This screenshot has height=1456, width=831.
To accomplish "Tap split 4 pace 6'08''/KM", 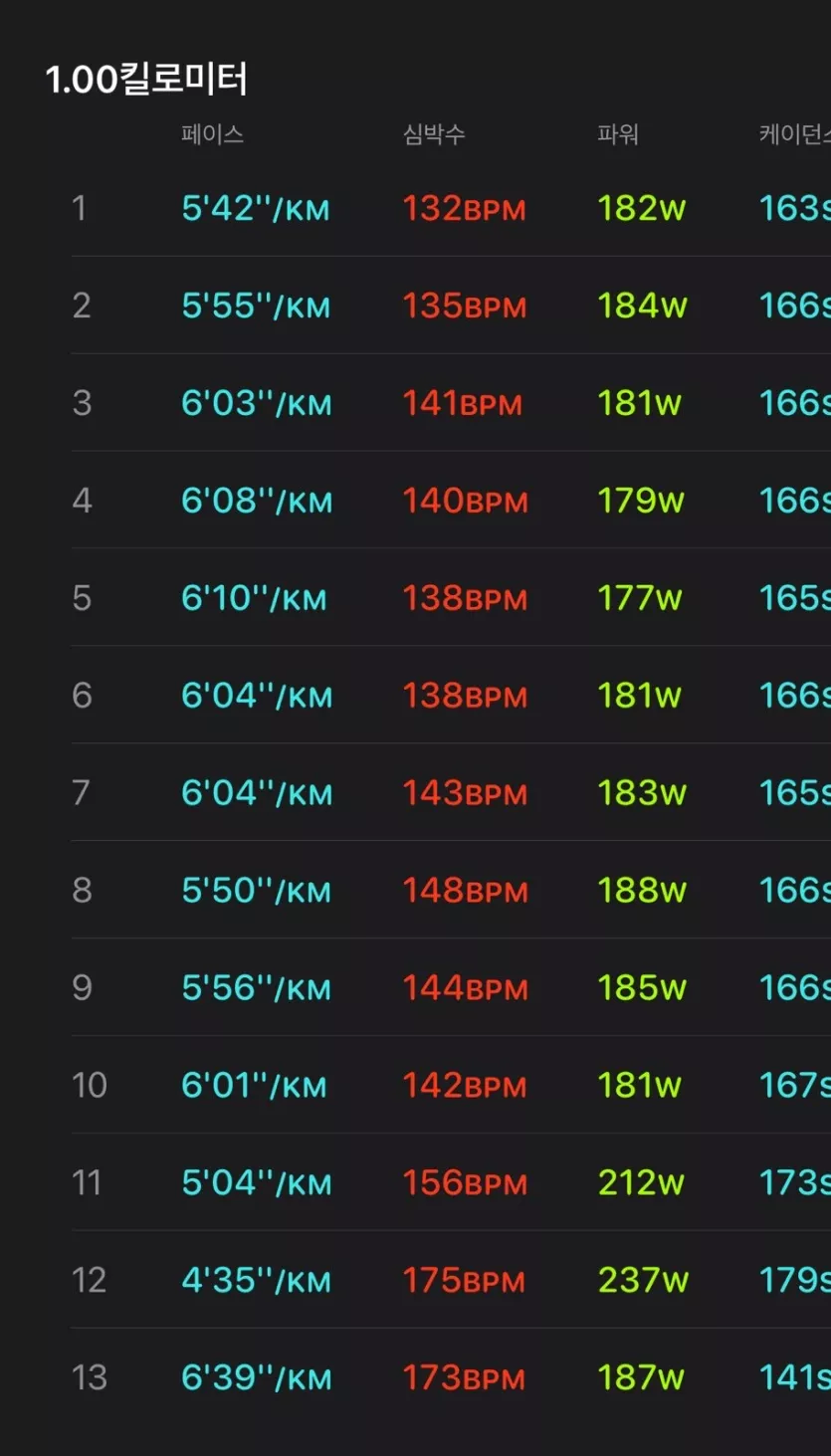I will point(256,501).
